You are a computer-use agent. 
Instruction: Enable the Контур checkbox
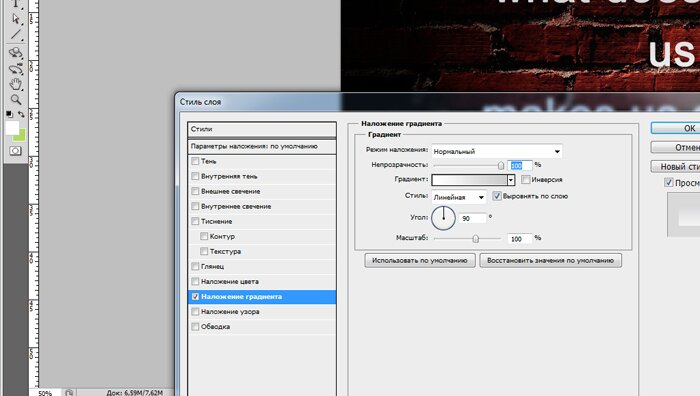tap(204, 236)
